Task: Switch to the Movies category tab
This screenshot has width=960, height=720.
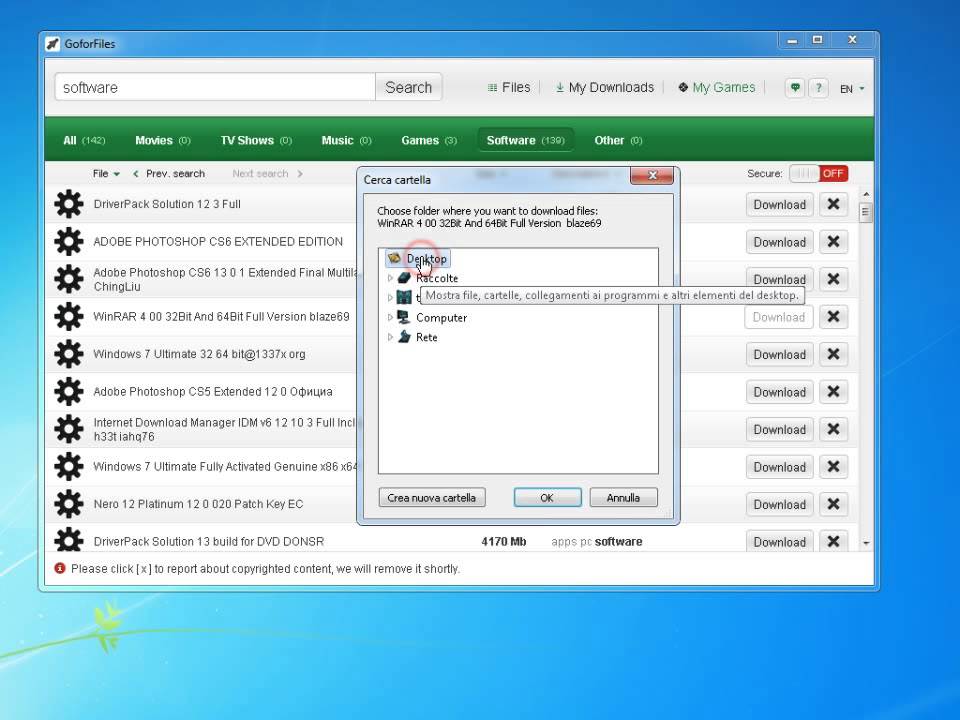Action: (163, 140)
